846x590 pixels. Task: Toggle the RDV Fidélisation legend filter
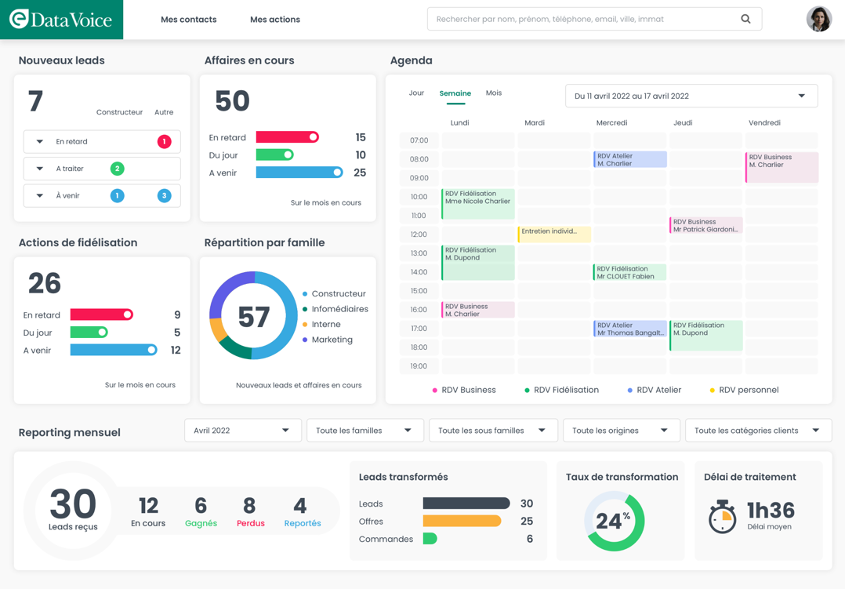[560, 390]
